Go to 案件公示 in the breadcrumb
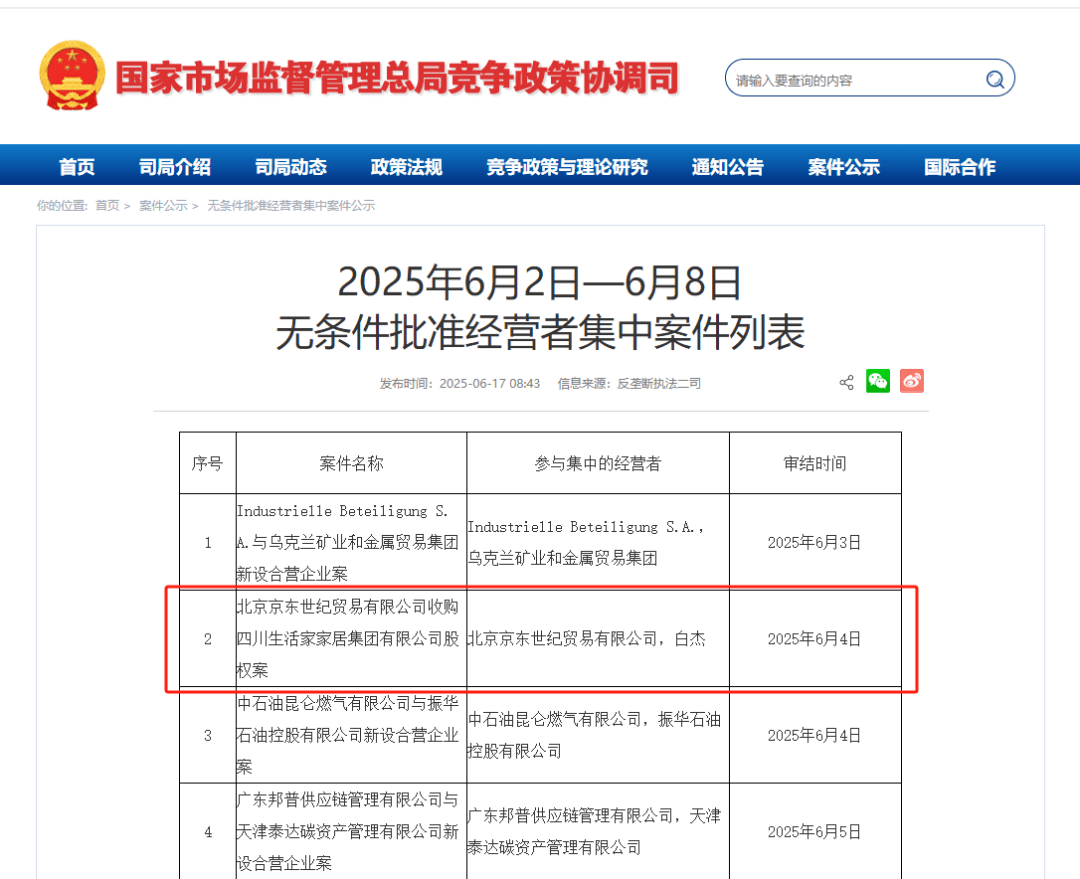Screen dimensions: 1080x879 tap(163, 205)
